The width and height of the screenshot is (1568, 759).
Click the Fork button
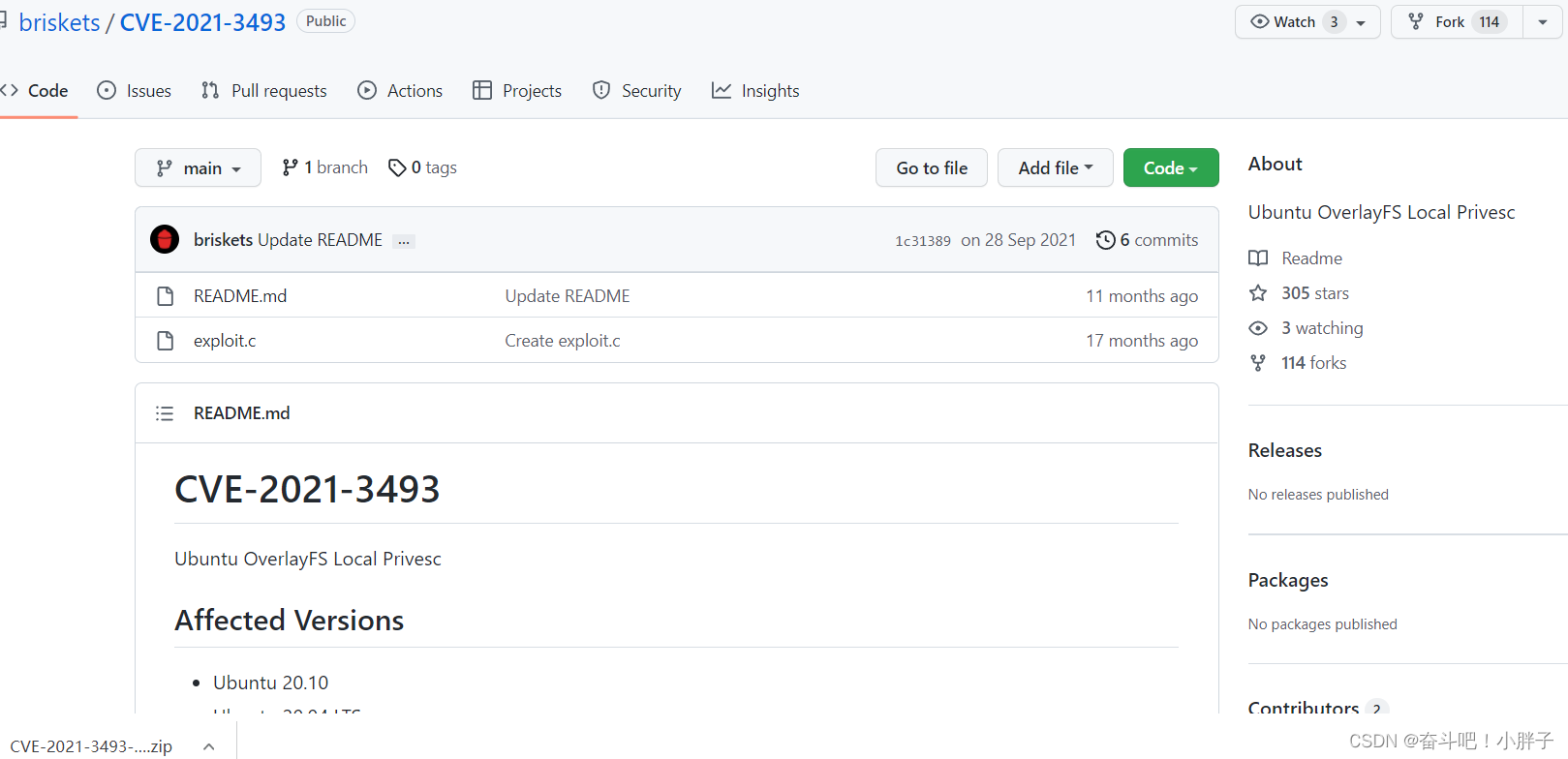(1457, 22)
